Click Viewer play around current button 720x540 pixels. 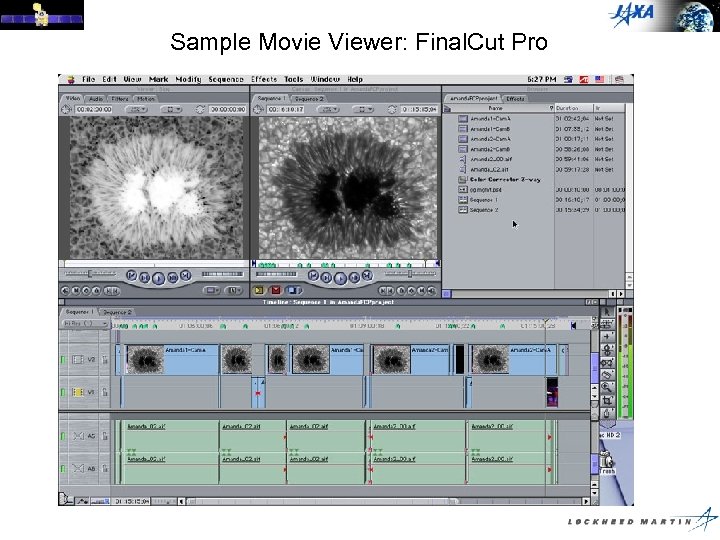173,278
